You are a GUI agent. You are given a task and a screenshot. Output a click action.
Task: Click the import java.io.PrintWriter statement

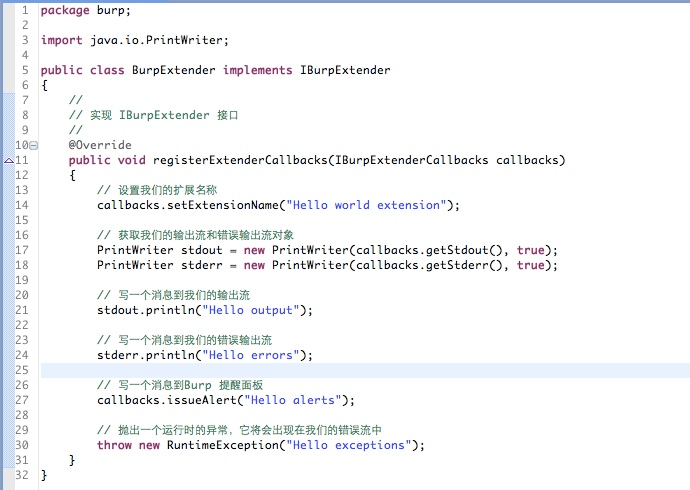(135, 40)
